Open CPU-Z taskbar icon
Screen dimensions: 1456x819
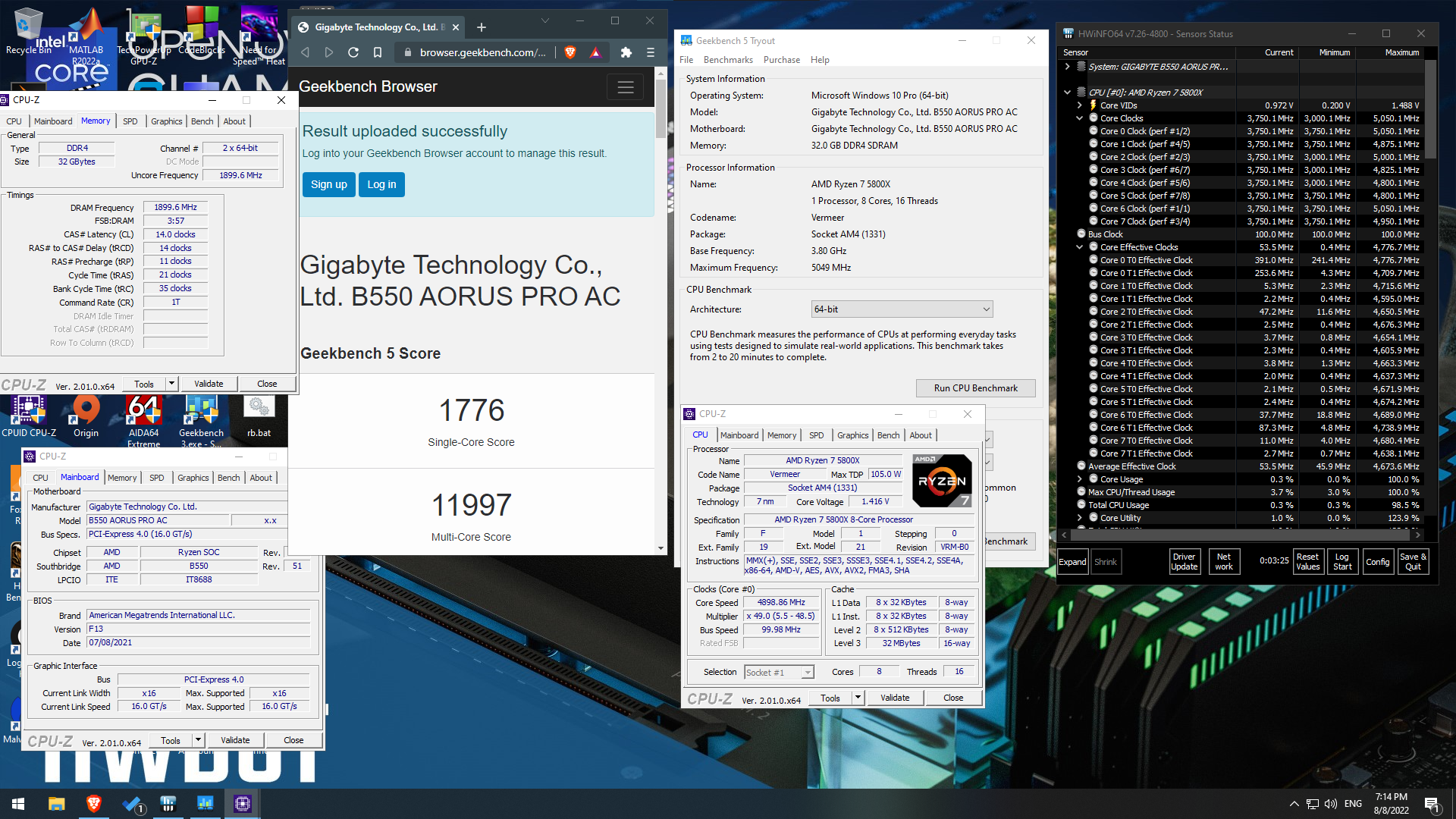click(243, 804)
